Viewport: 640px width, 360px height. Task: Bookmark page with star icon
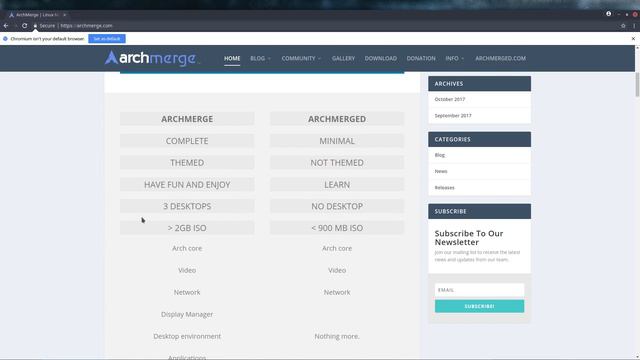(623, 26)
